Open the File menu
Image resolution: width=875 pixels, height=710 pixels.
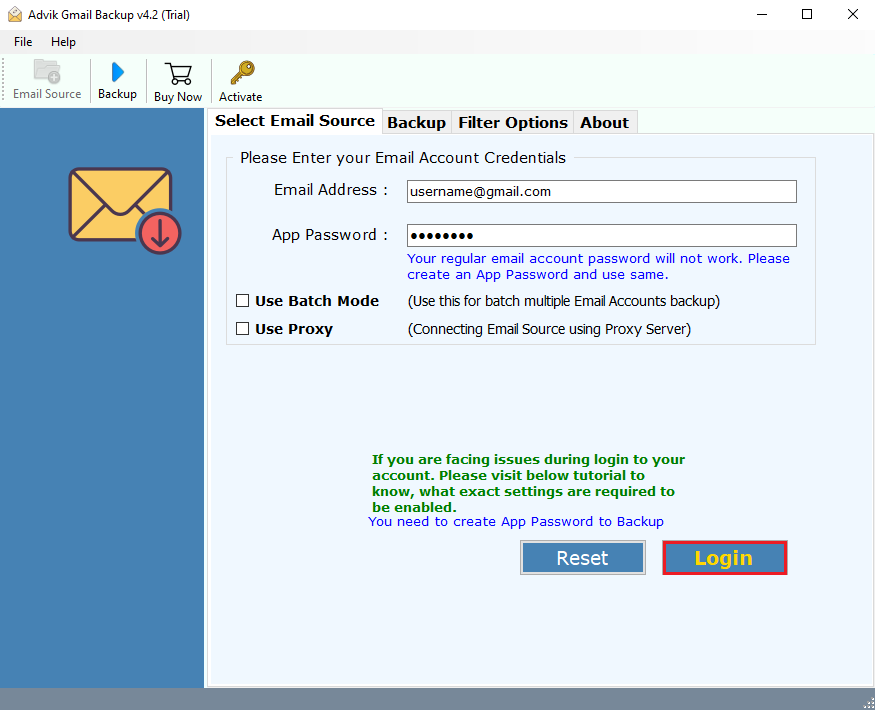[23, 42]
